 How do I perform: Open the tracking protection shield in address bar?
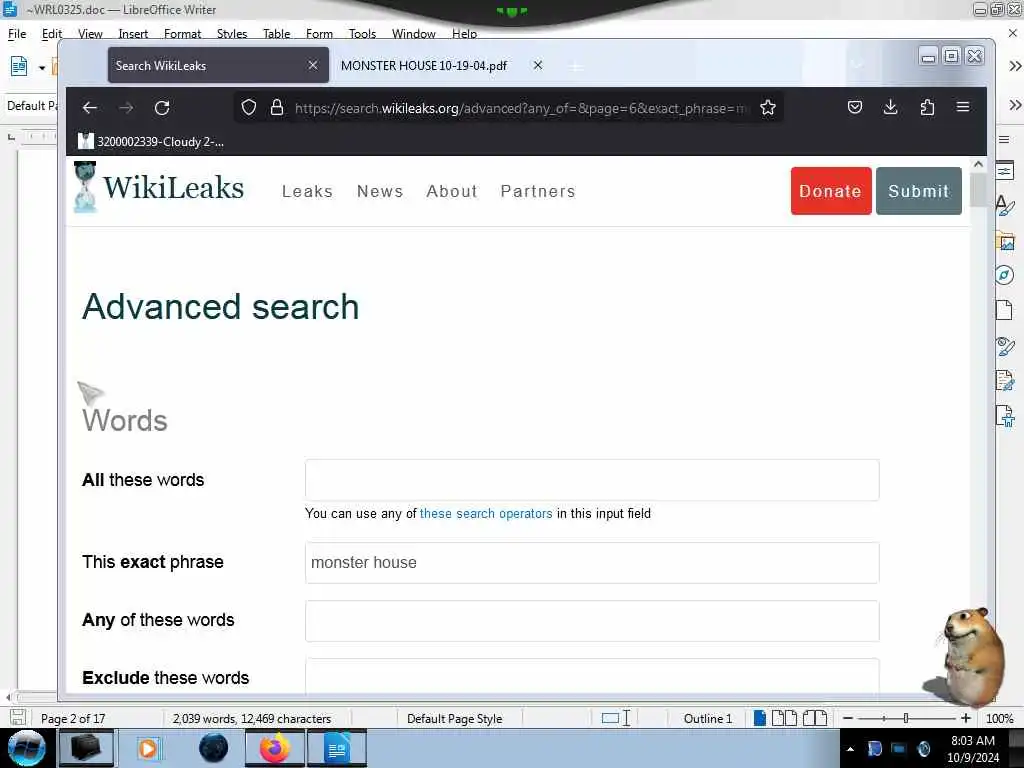pos(249,108)
